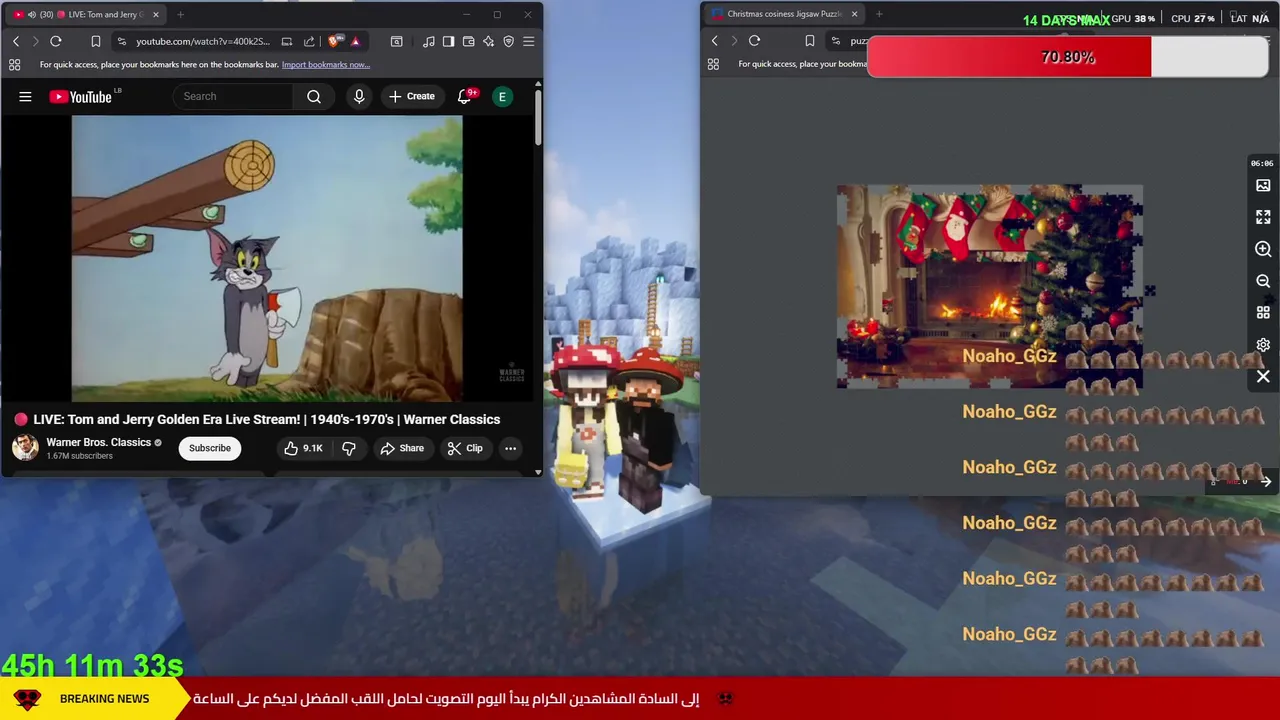Arrange puzzle pieces grid icon
The height and width of the screenshot is (720, 1280).
(1263, 313)
